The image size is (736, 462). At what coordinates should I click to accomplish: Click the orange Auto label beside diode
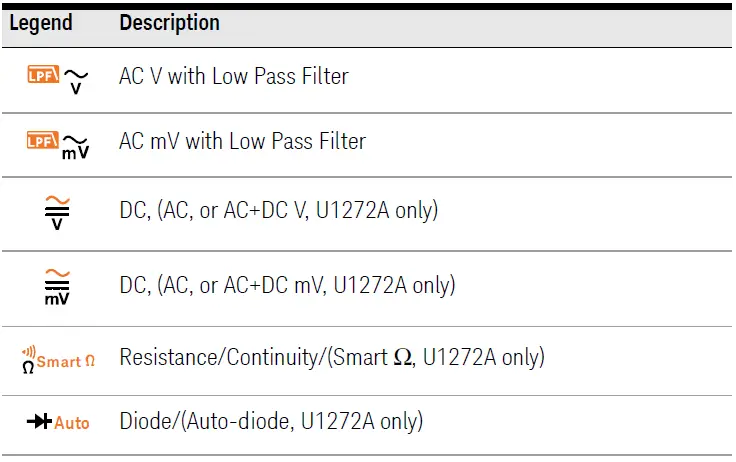72,423
